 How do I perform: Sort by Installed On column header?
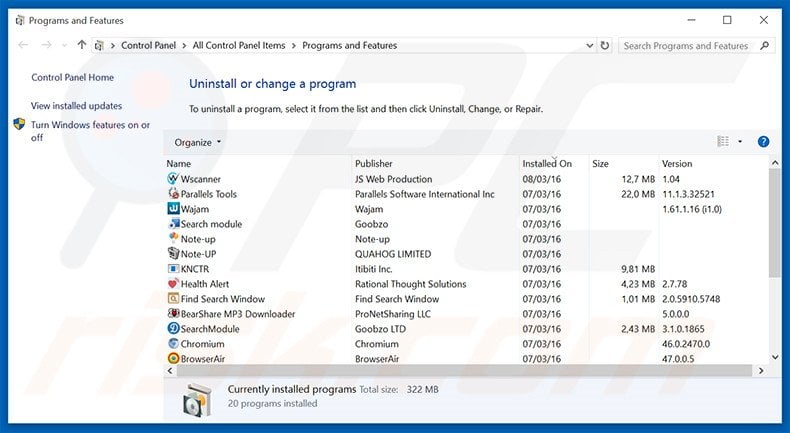click(547, 163)
